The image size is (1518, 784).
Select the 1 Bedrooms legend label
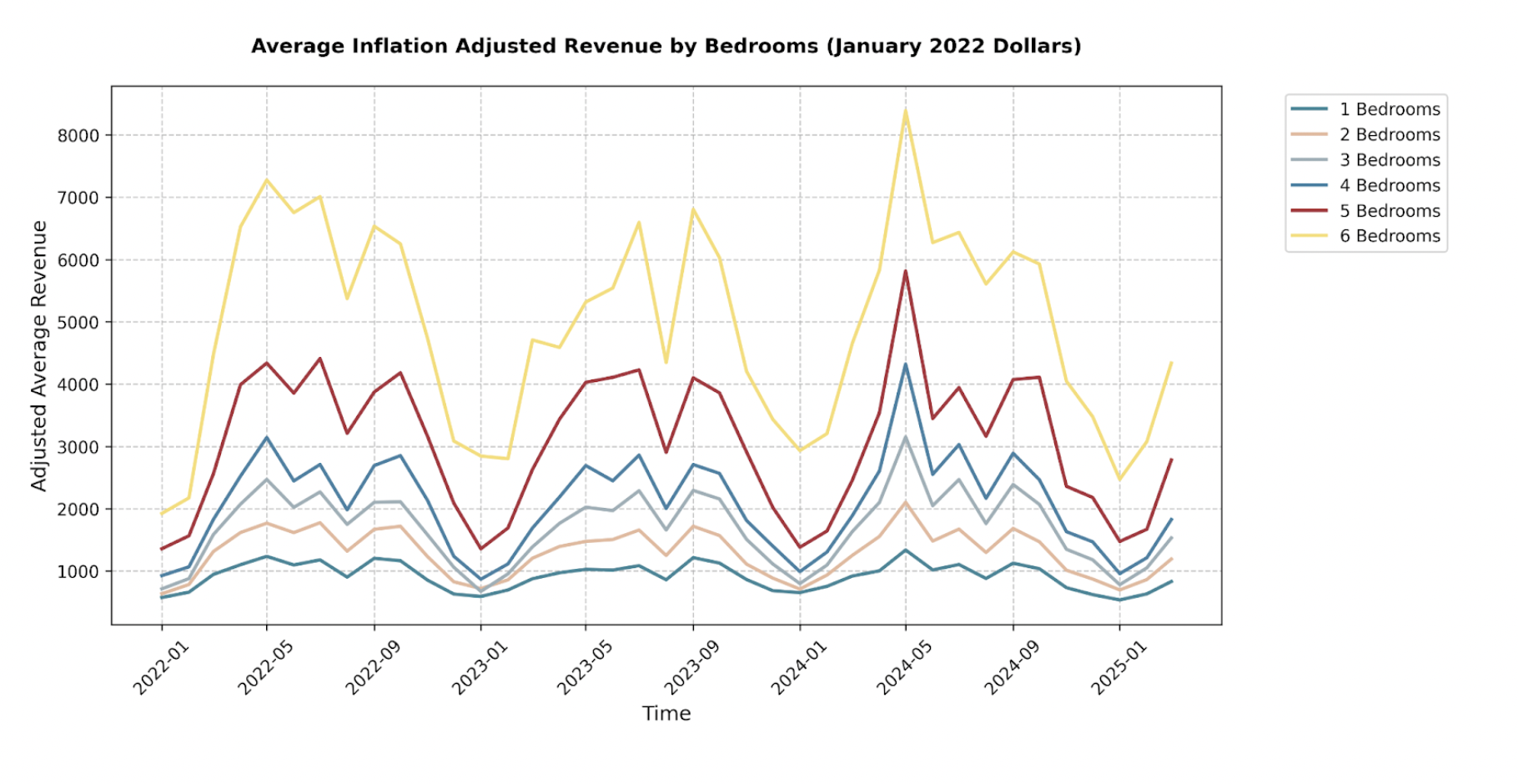click(x=1390, y=109)
